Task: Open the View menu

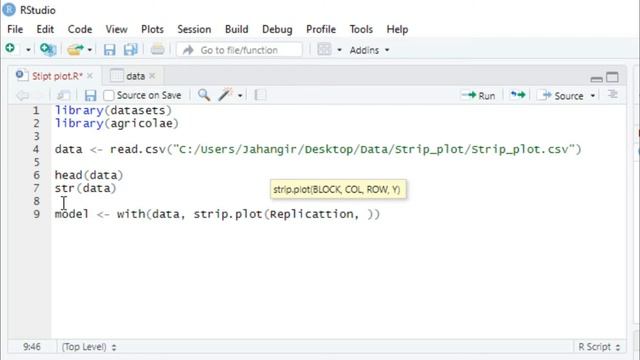Action: pos(116,29)
